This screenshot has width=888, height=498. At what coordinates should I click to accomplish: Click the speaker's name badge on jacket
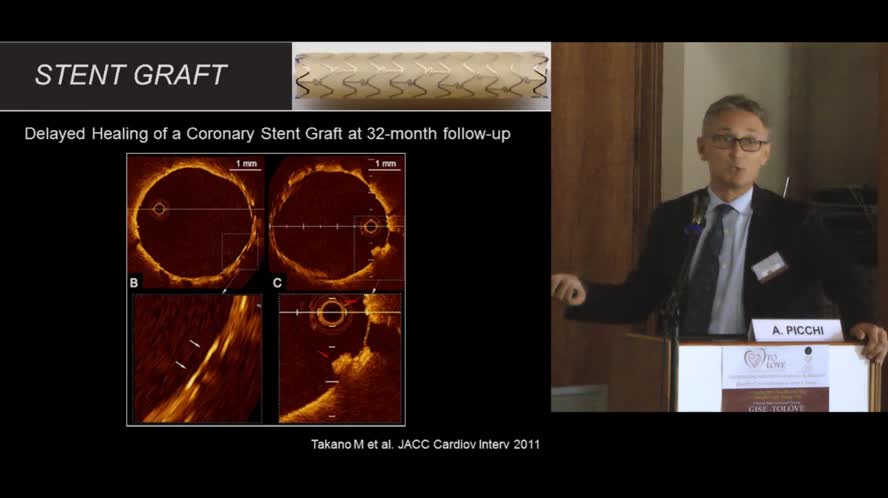768,266
